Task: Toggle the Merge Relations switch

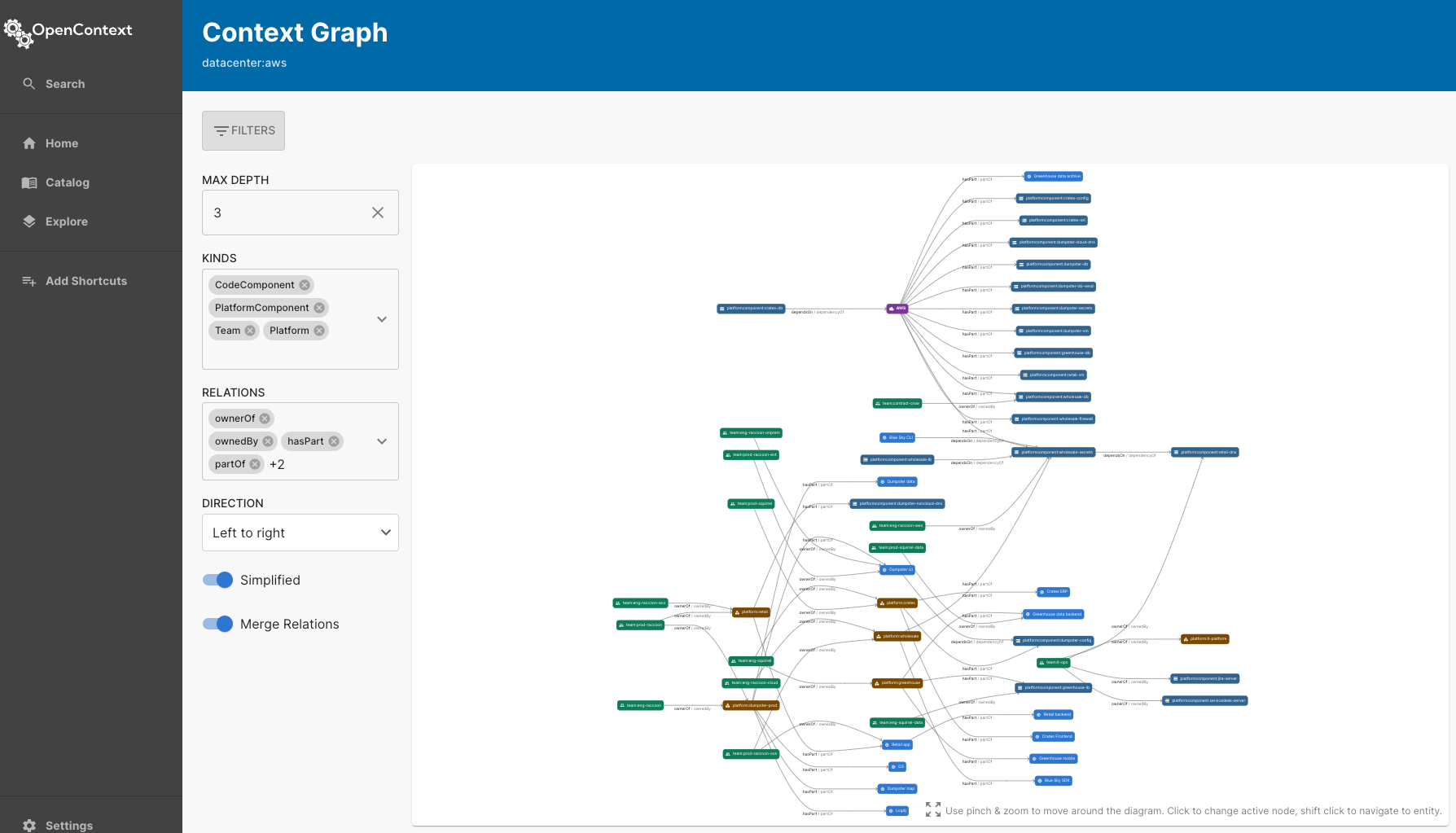Action: coord(217,624)
